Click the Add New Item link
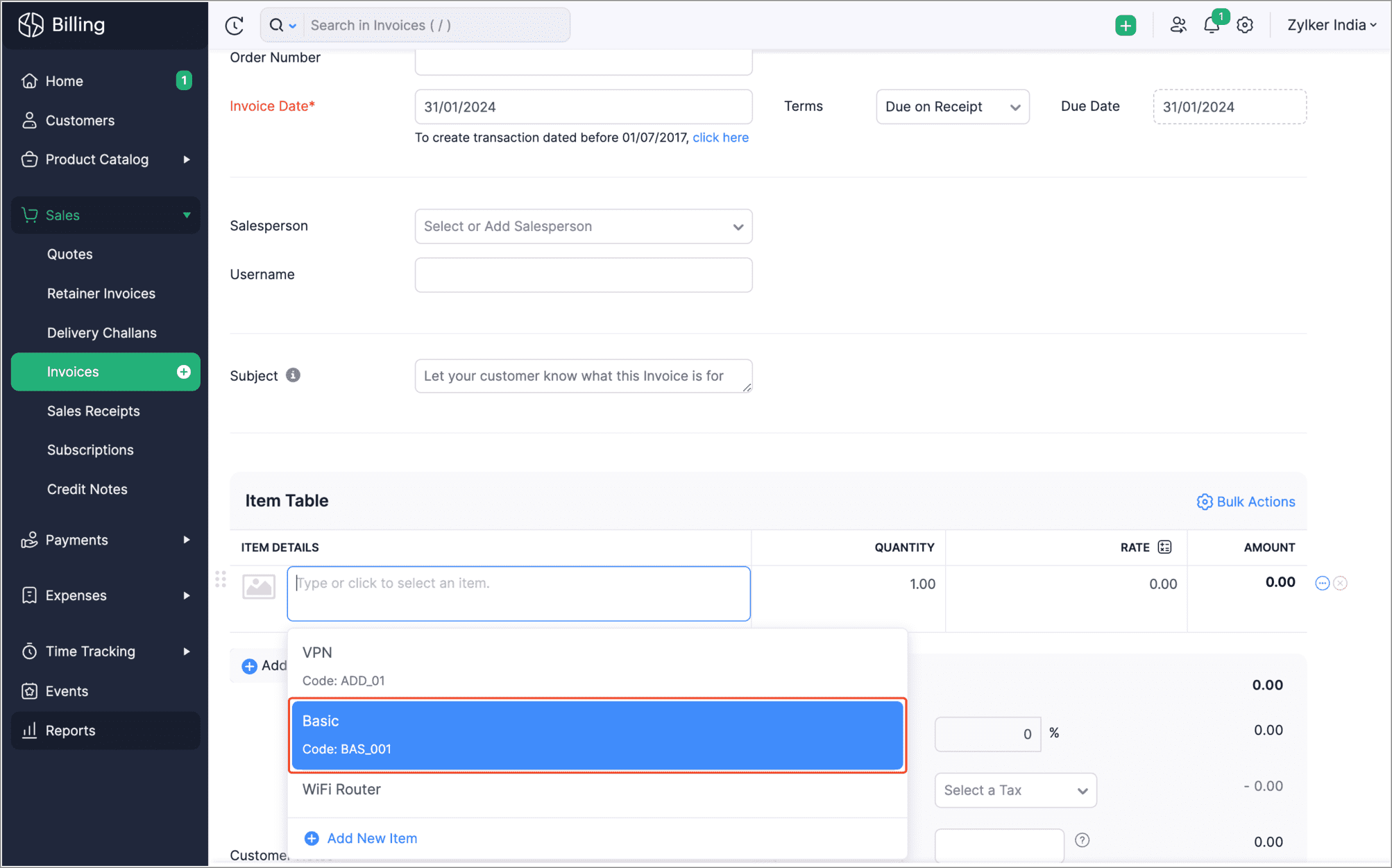 (371, 838)
